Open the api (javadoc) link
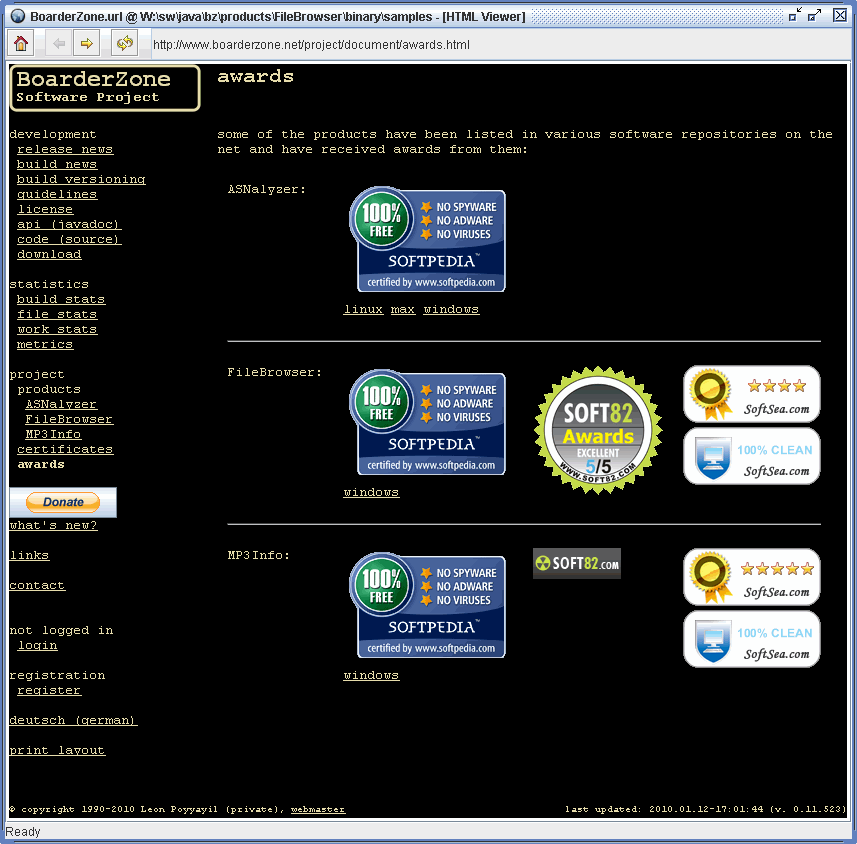 point(69,224)
